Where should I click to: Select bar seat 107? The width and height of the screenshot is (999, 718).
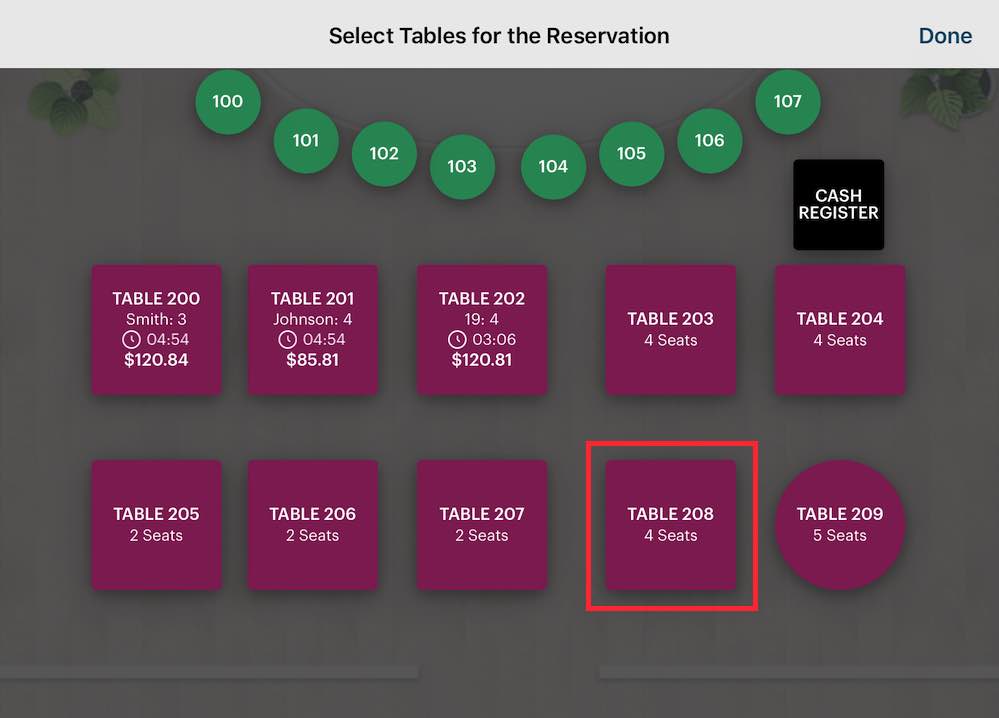(787, 101)
